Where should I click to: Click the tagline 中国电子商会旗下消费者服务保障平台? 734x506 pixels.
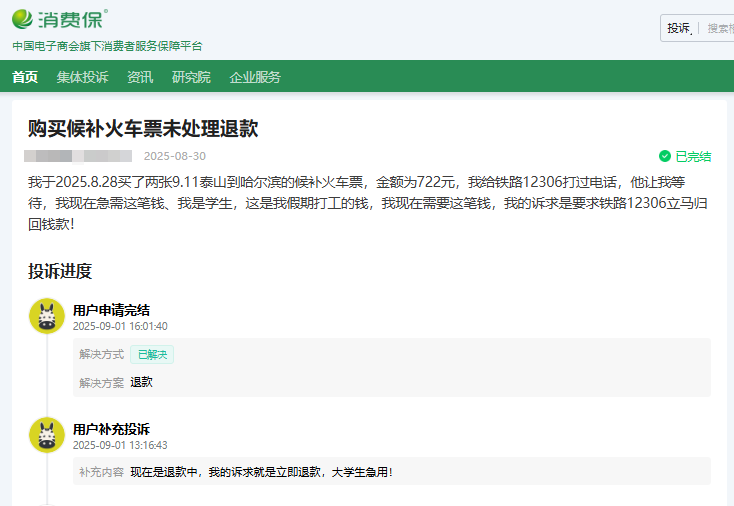point(107,46)
